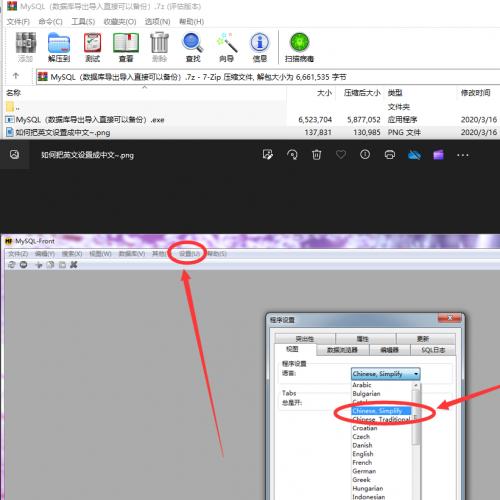Choose Danish in the language list

tap(362, 445)
